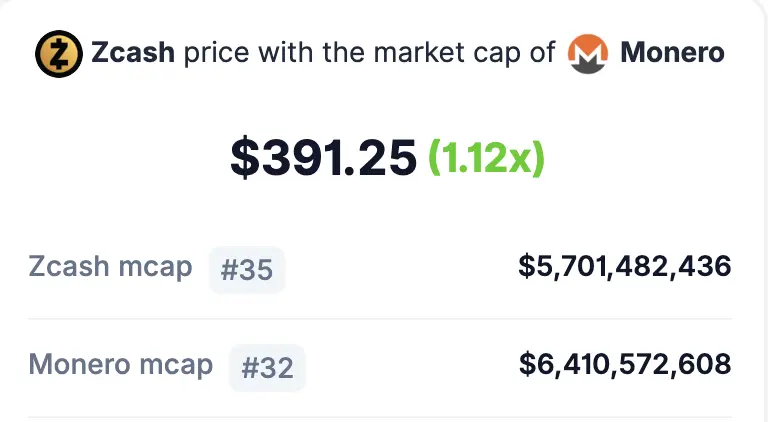This screenshot has height=422, width=770.
Task: Select the $6,410,572,608 Monero market cap value
Action: tap(625, 365)
